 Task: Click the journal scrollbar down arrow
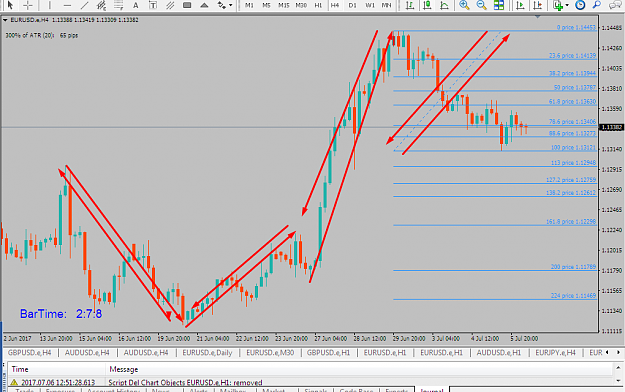point(619,381)
